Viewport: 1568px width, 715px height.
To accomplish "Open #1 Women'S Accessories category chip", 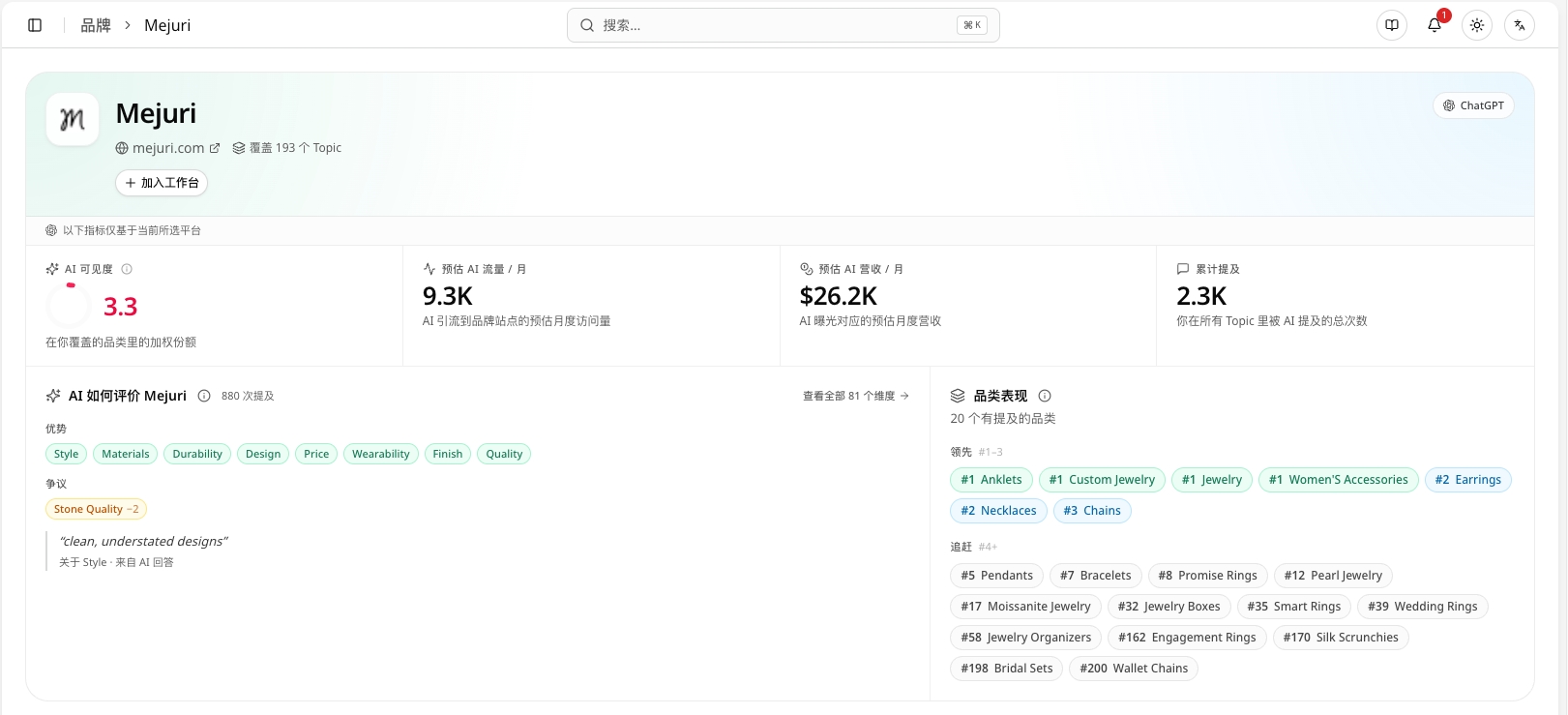I will (x=1339, y=480).
